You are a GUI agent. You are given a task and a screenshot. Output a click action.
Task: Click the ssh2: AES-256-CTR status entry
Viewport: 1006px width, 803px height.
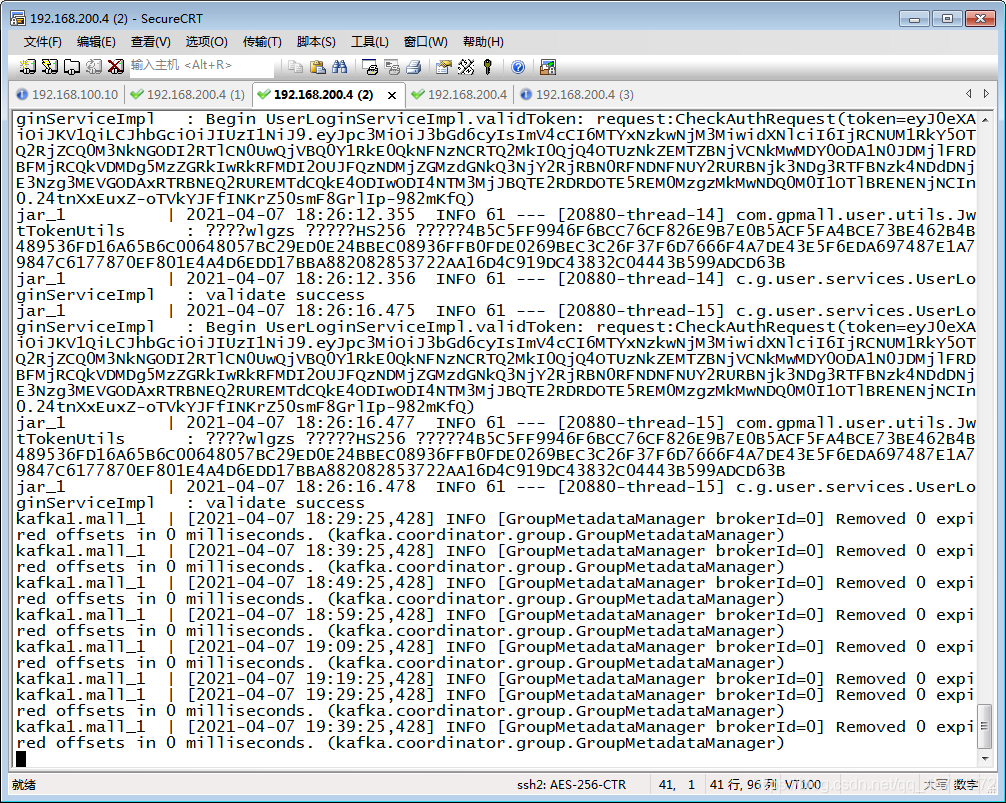[x=571, y=784]
